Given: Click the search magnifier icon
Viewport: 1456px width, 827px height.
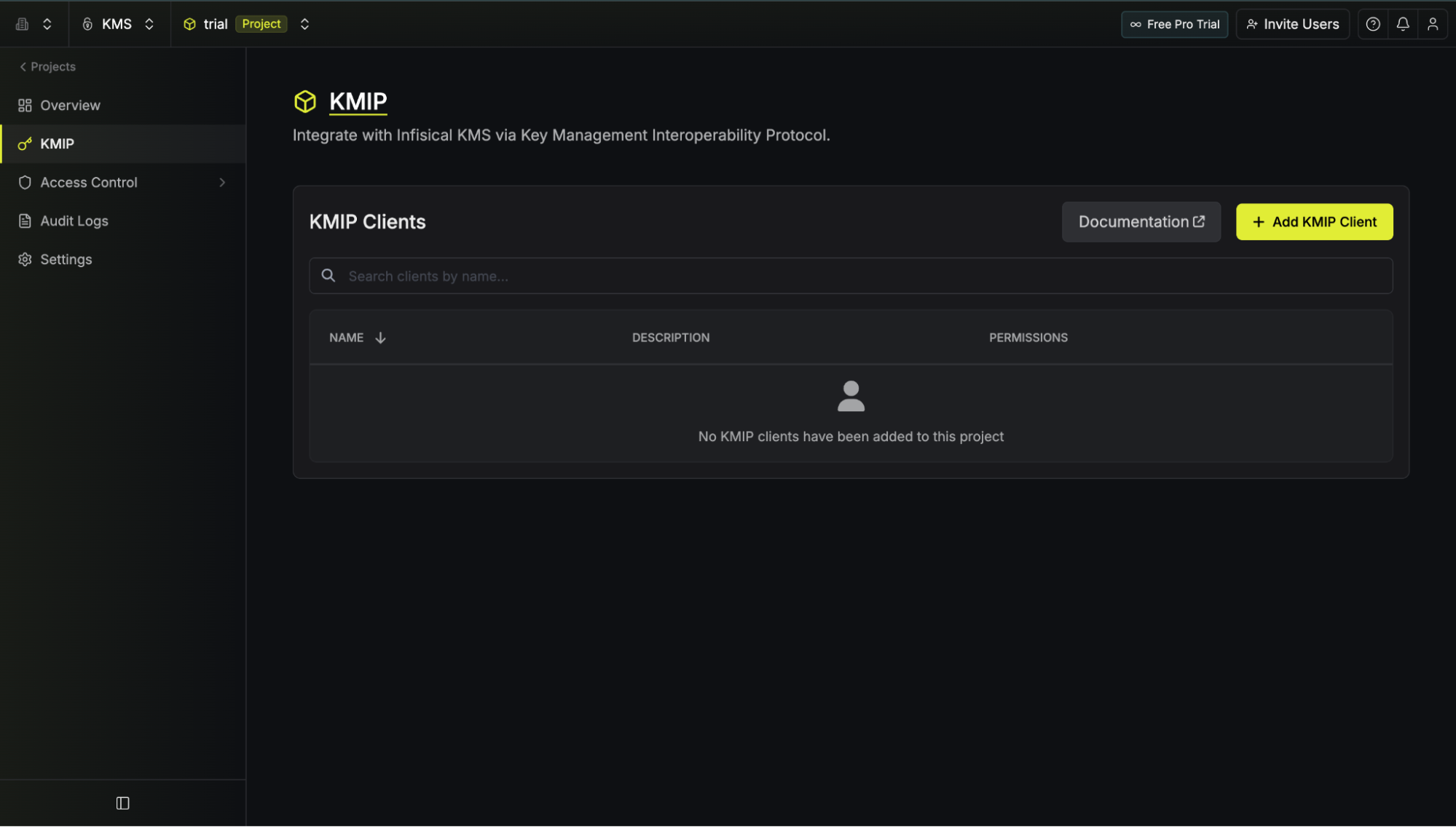Looking at the screenshot, I should click(x=328, y=276).
